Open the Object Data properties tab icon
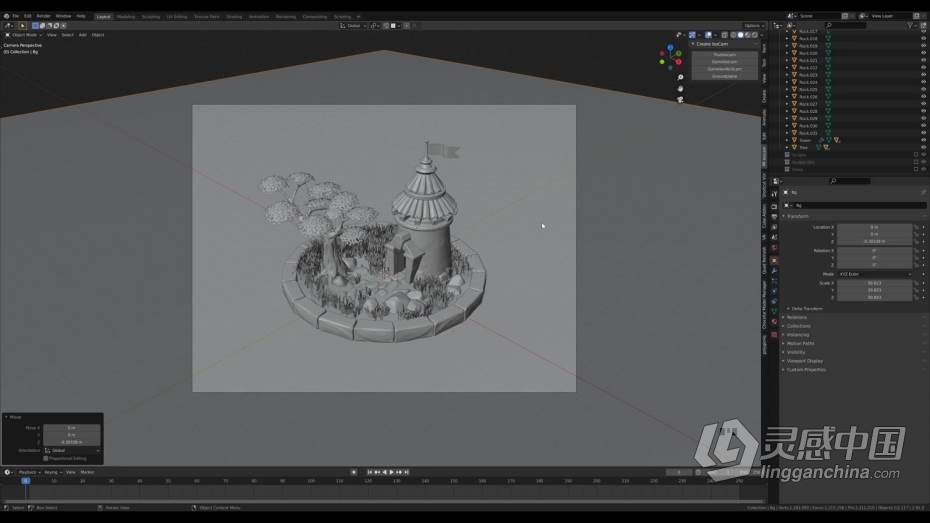The height and width of the screenshot is (523, 930). [774, 311]
